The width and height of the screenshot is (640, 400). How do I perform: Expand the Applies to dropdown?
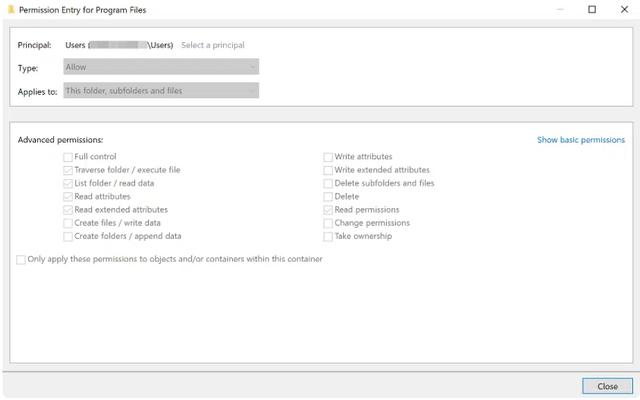coord(160,90)
